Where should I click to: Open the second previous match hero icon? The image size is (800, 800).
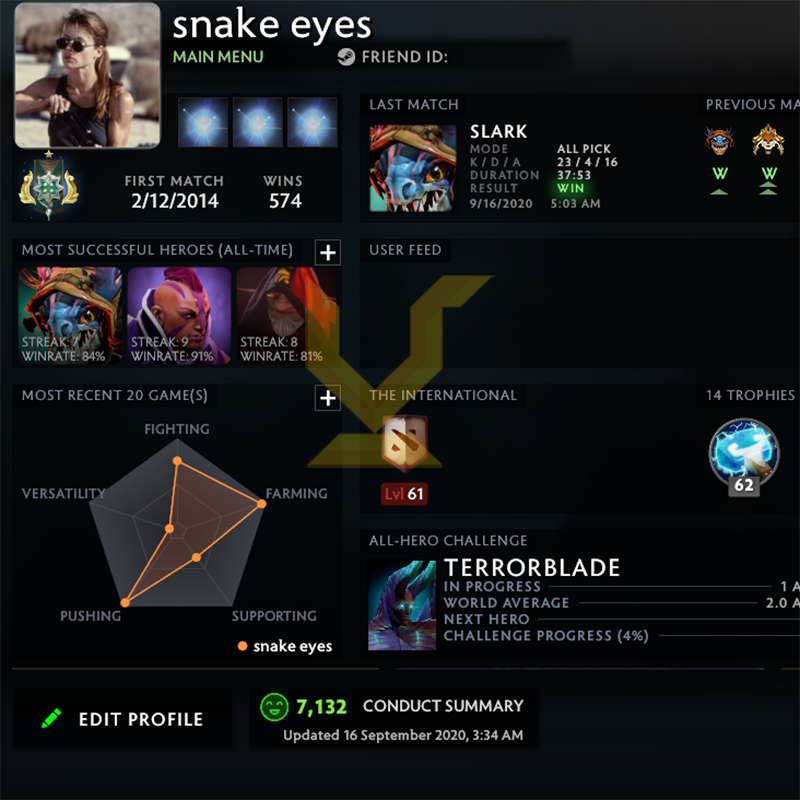point(768,140)
